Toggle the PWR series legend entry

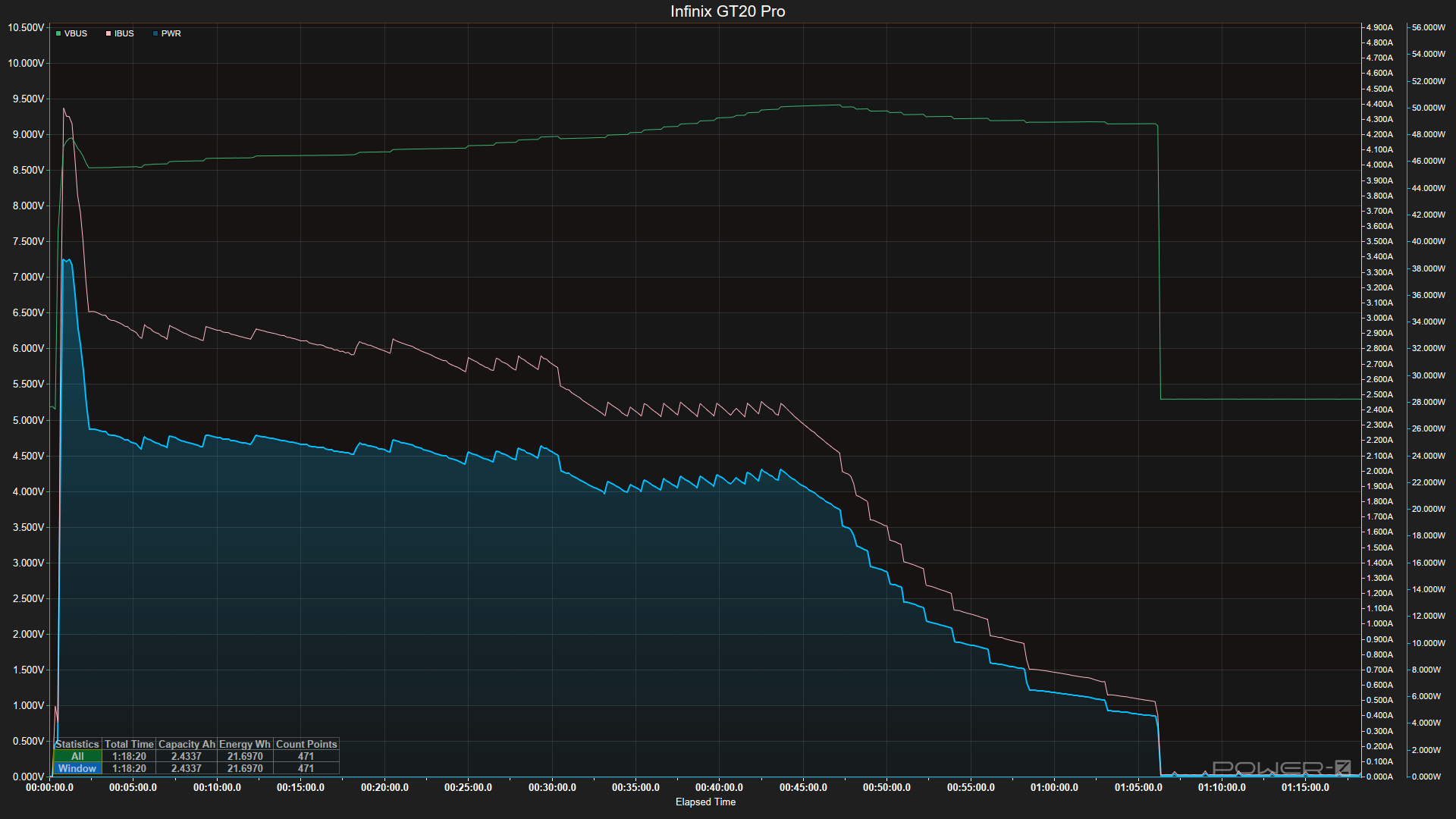[x=171, y=33]
